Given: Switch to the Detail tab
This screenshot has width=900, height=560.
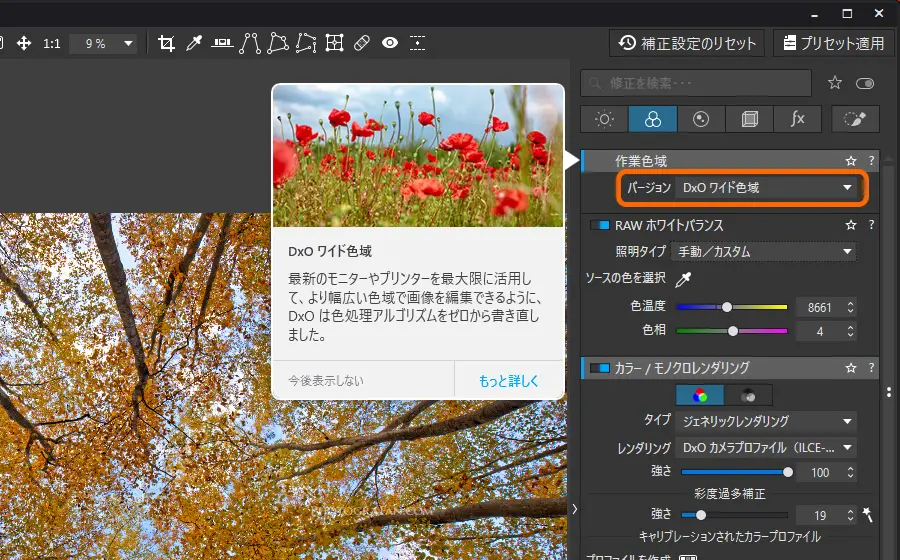Looking at the screenshot, I should pos(701,119).
